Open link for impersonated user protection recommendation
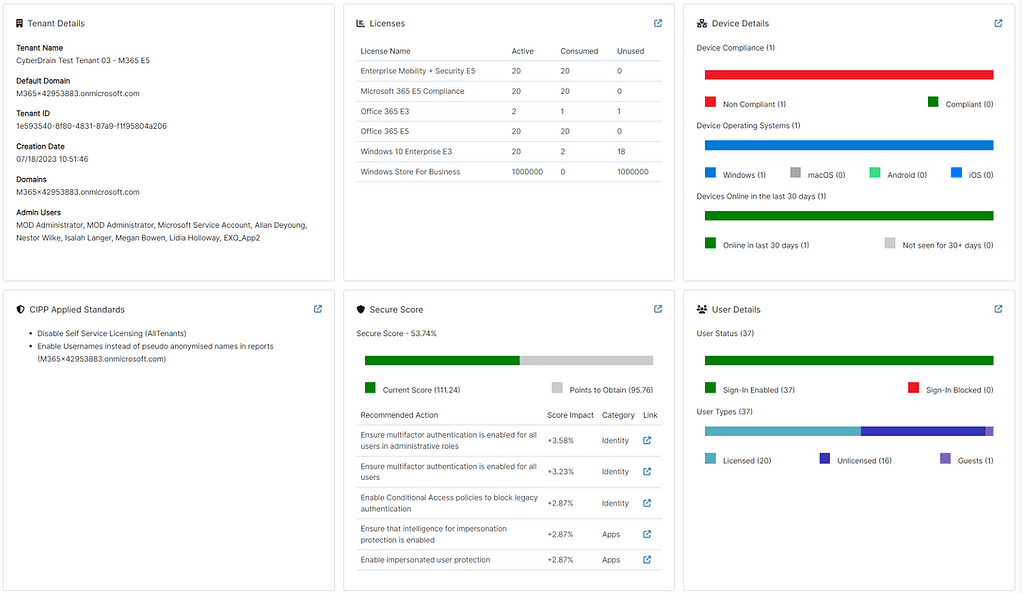1022x594 pixels. point(647,559)
